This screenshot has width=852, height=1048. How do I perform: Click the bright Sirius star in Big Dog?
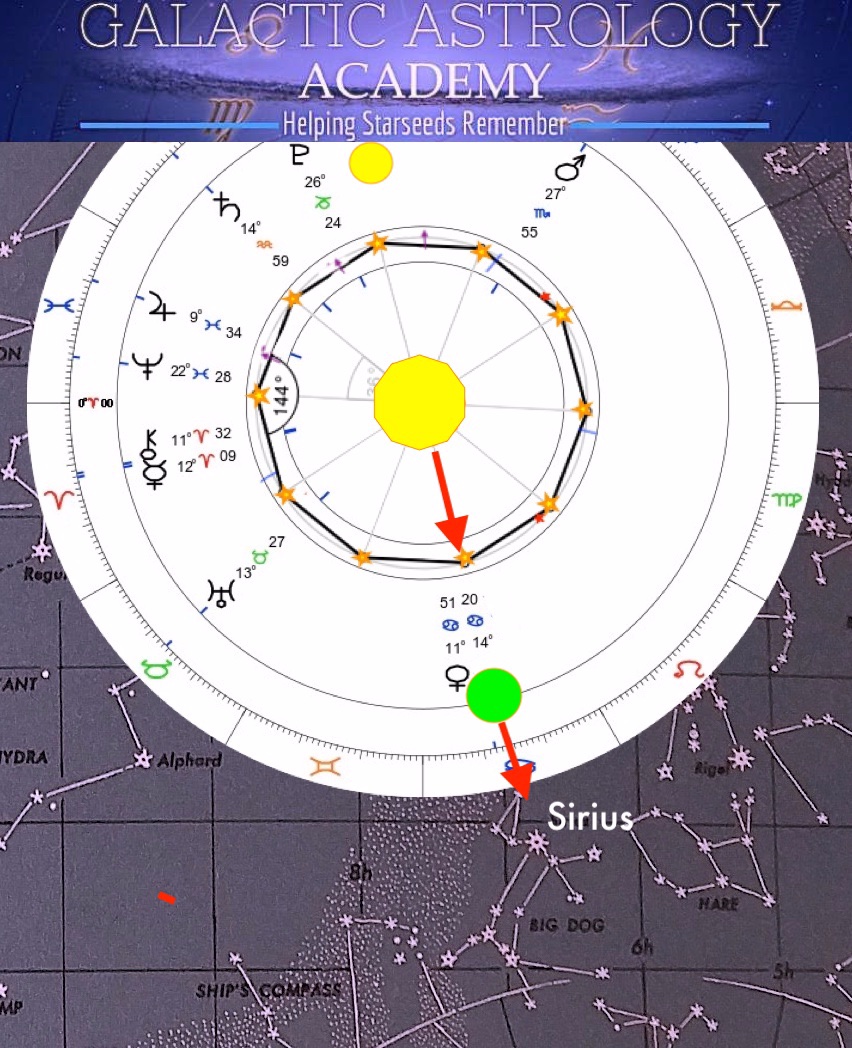pos(537,841)
